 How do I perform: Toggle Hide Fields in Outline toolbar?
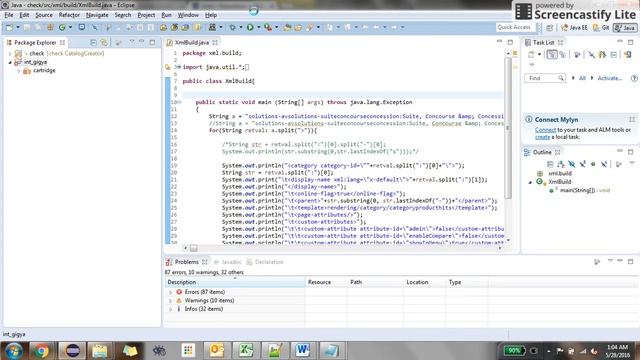(571, 164)
